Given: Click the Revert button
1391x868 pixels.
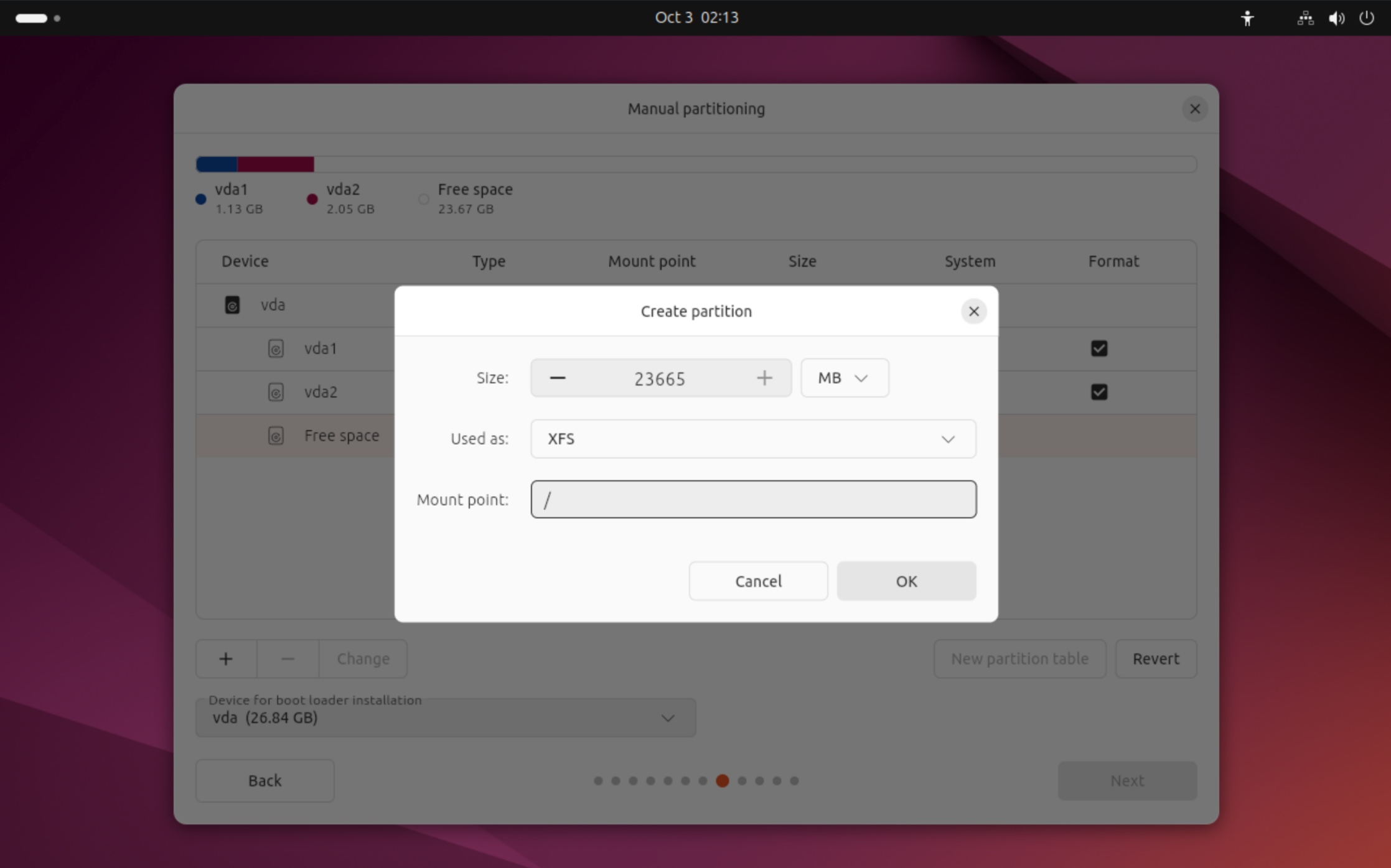Looking at the screenshot, I should pyautogui.click(x=1155, y=659).
